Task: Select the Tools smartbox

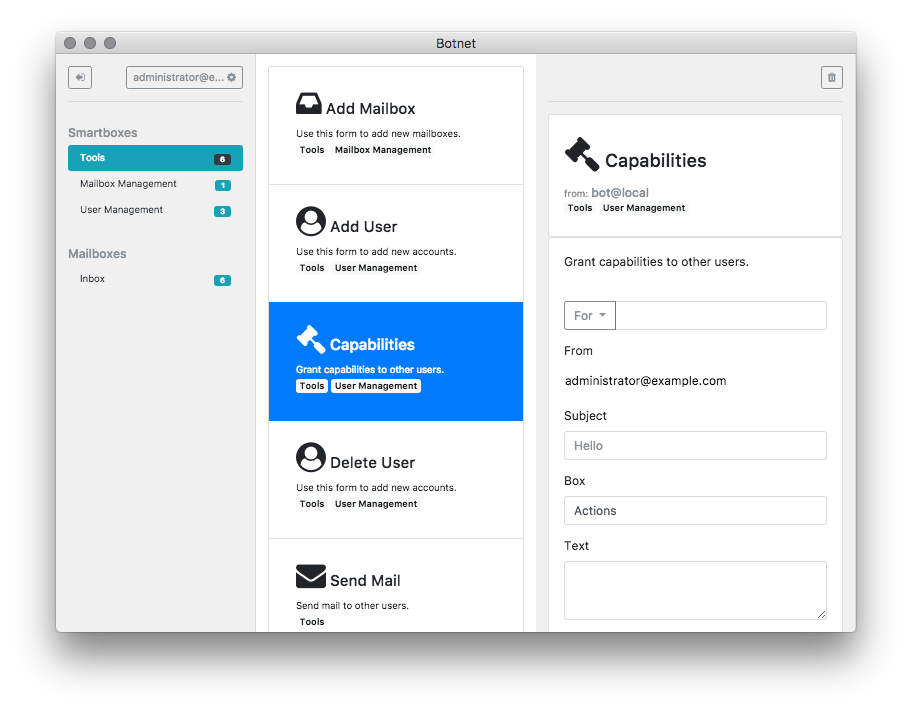Action: pos(155,158)
